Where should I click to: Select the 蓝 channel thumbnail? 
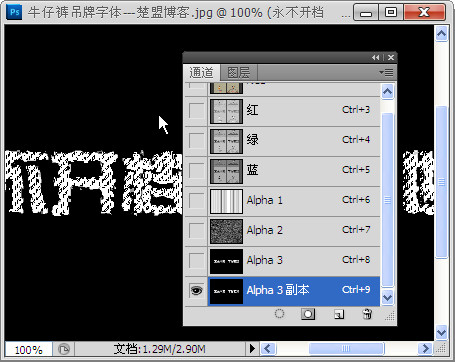(226, 171)
